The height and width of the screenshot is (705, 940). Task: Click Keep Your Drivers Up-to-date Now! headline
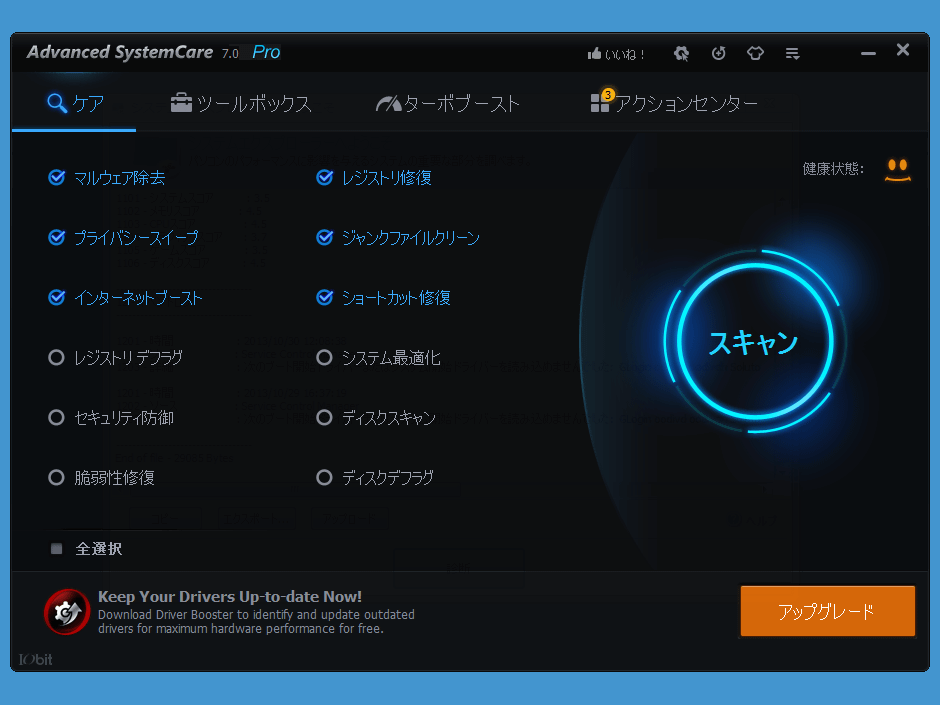coord(230,596)
